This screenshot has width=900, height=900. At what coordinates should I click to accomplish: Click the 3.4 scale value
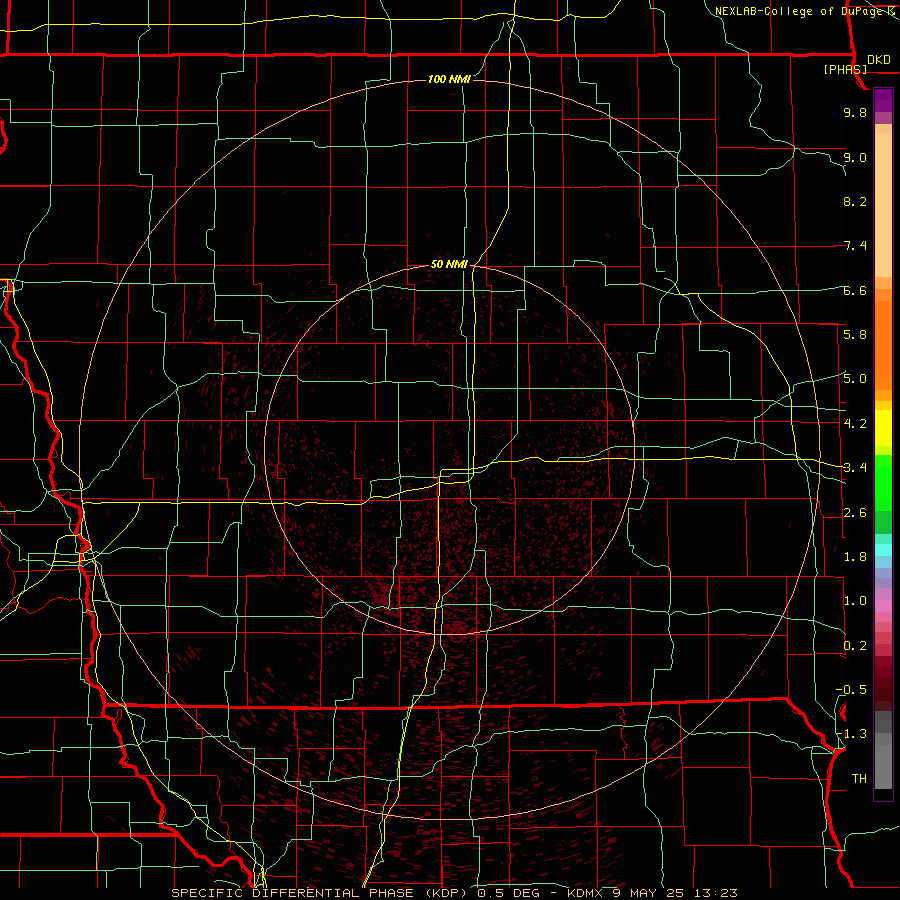coord(855,468)
